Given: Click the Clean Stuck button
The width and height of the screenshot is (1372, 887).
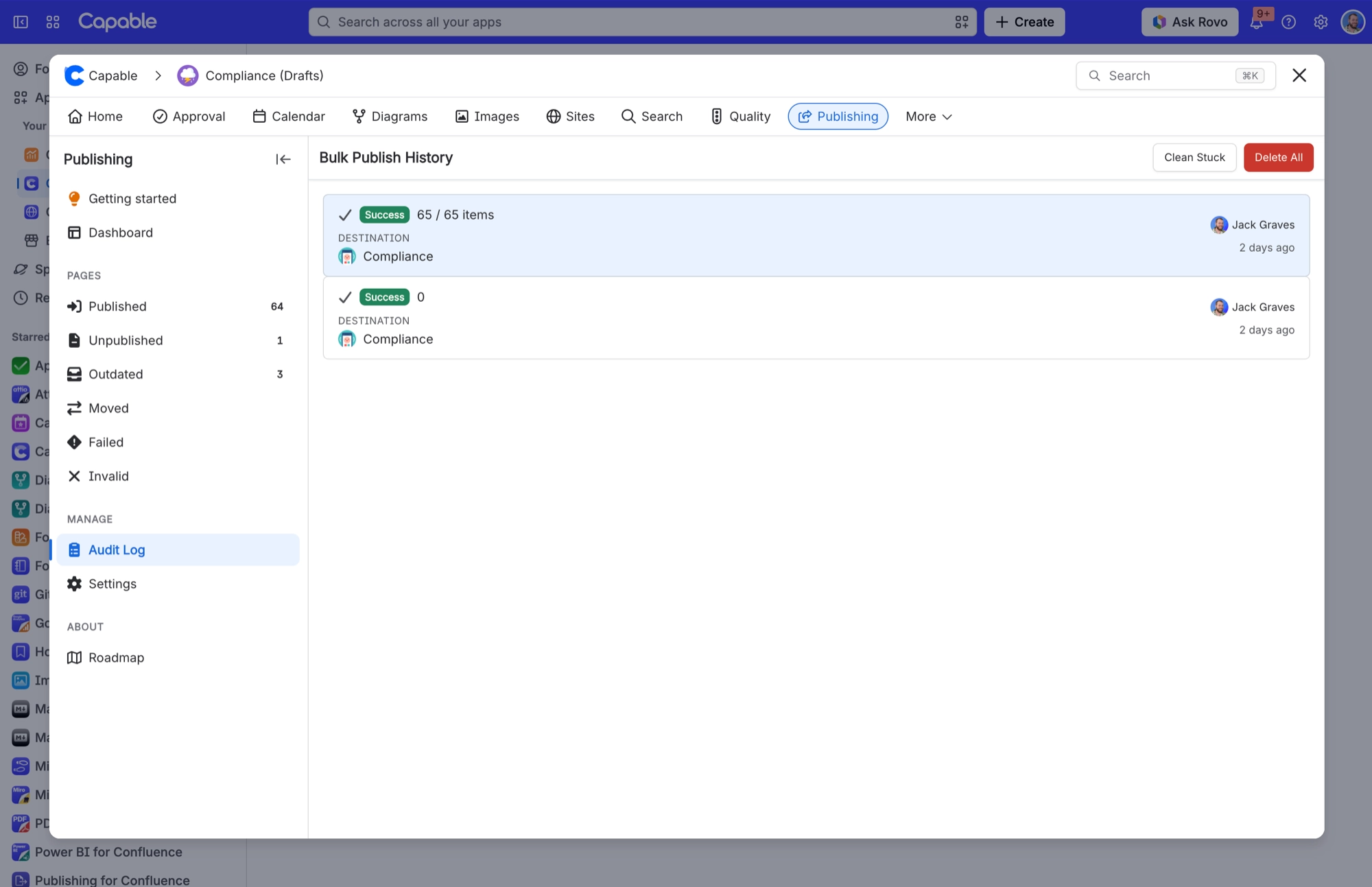Looking at the screenshot, I should [1194, 157].
